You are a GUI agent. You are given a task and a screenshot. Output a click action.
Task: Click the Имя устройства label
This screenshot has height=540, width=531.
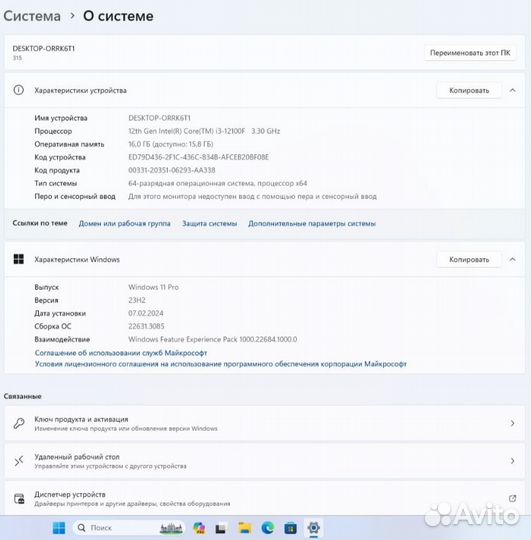(x=61, y=118)
